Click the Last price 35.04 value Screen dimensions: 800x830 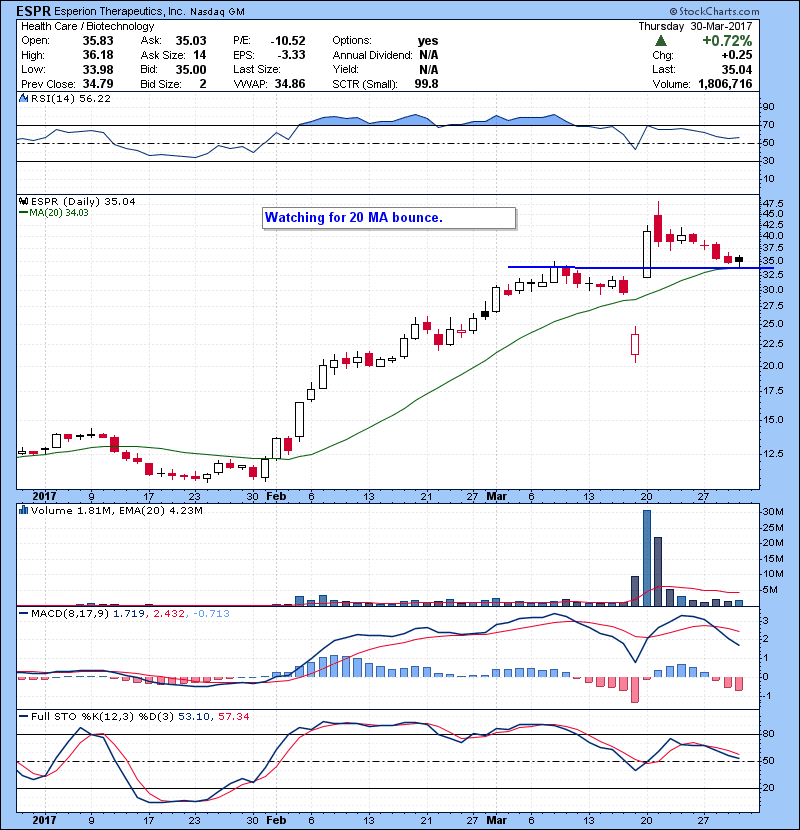tap(737, 69)
